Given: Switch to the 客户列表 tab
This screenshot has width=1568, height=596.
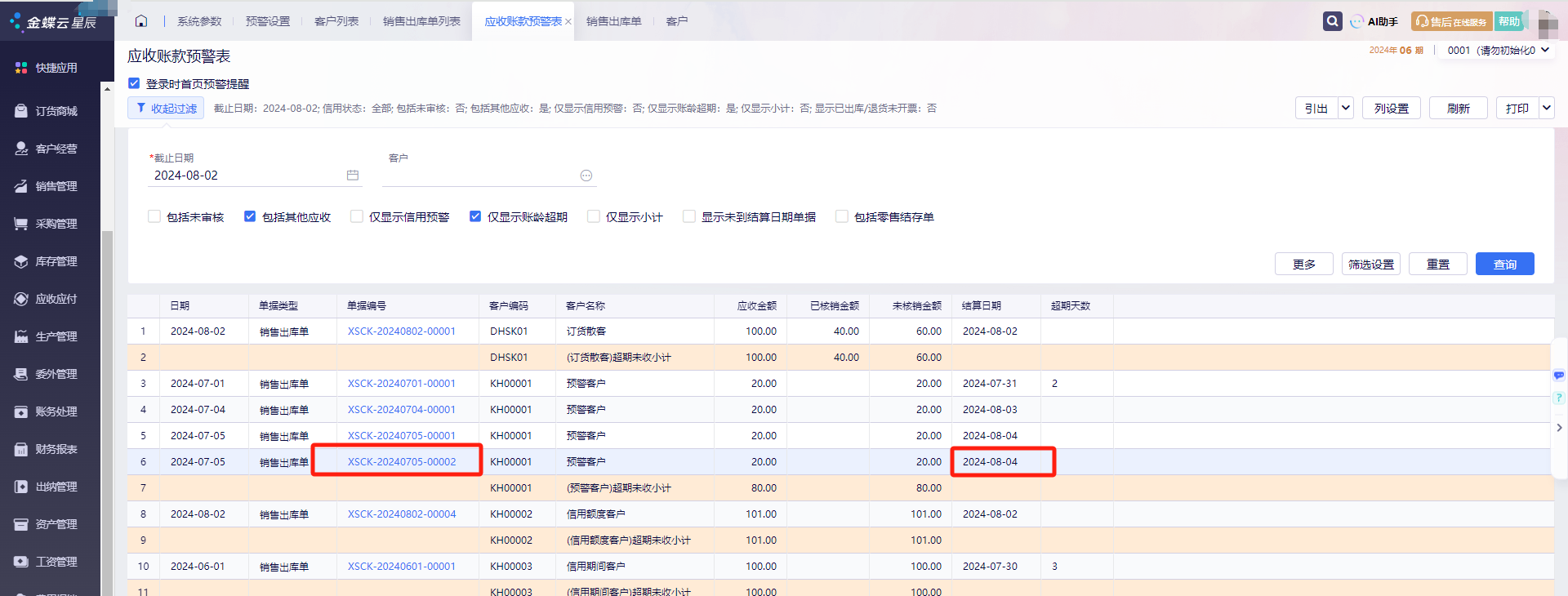Looking at the screenshot, I should coord(336,21).
